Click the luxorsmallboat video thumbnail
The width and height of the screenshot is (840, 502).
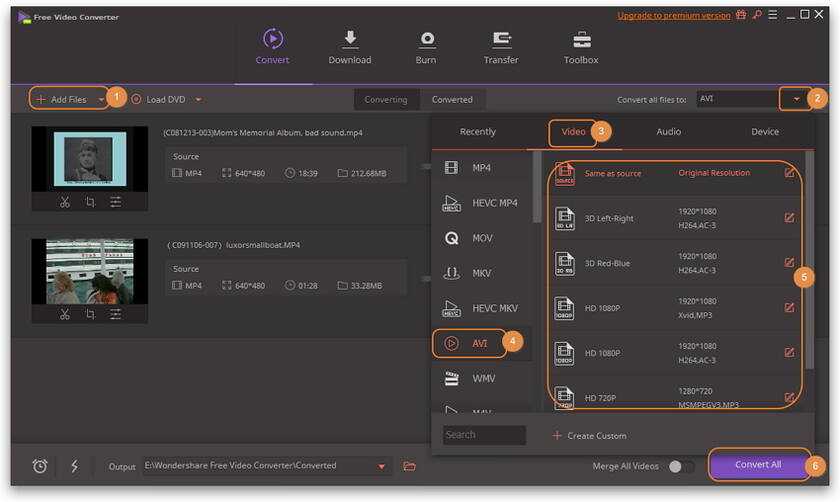(89, 272)
